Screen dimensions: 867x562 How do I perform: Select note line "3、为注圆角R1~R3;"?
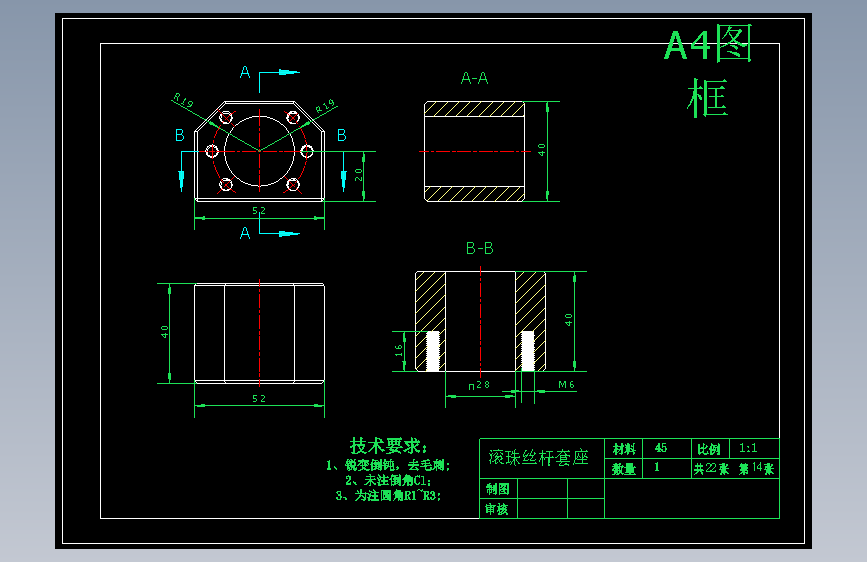pyautogui.click(x=388, y=496)
